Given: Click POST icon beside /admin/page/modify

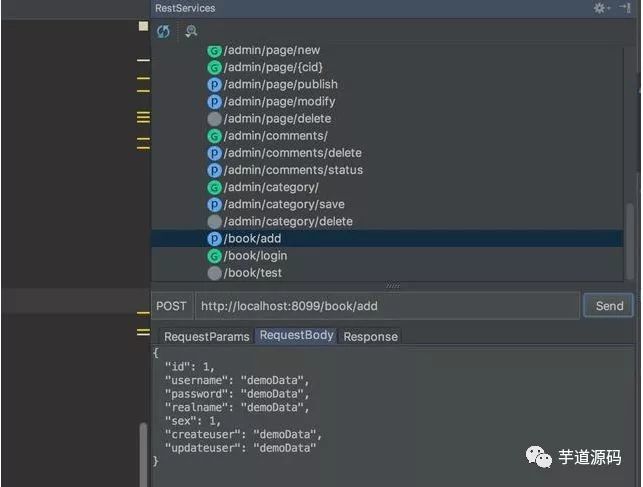Looking at the screenshot, I should (214, 102).
